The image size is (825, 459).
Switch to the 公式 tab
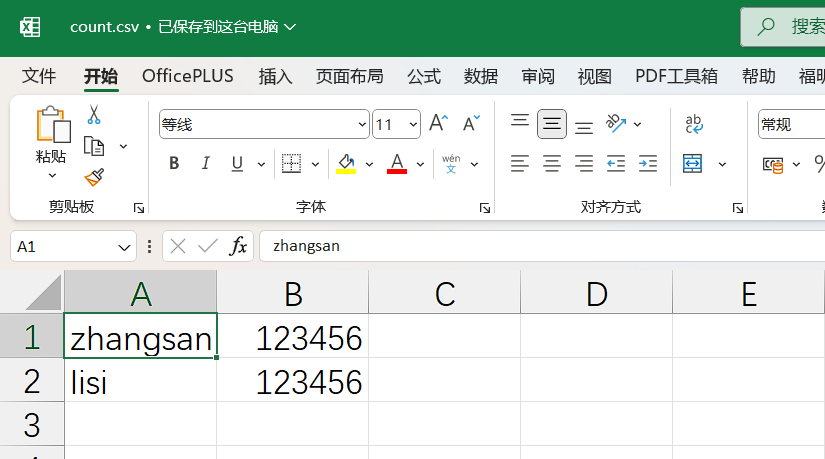[x=424, y=76]
